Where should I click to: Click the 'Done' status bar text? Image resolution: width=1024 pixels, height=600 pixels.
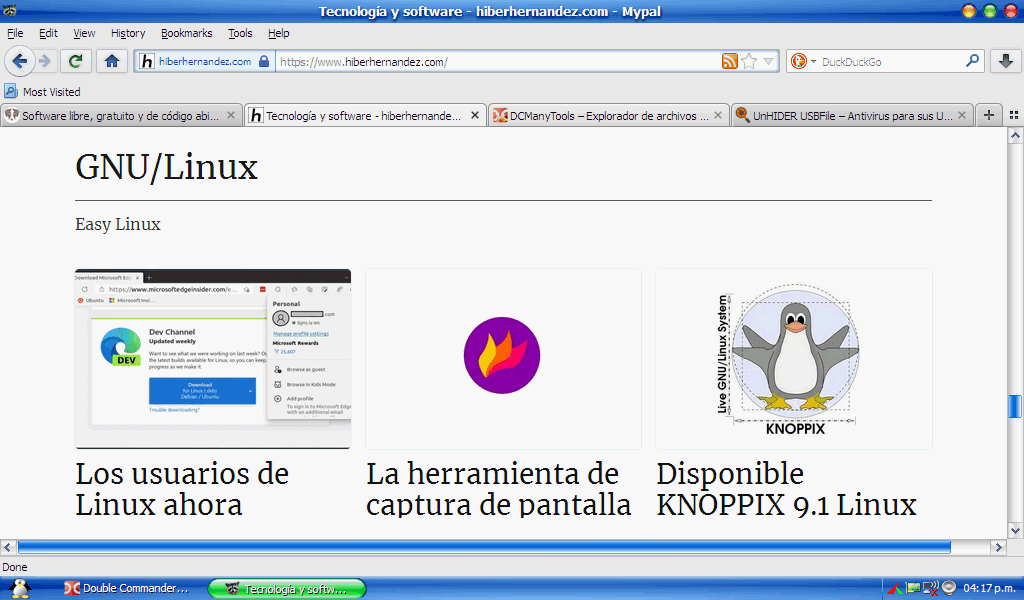[14, 567]
